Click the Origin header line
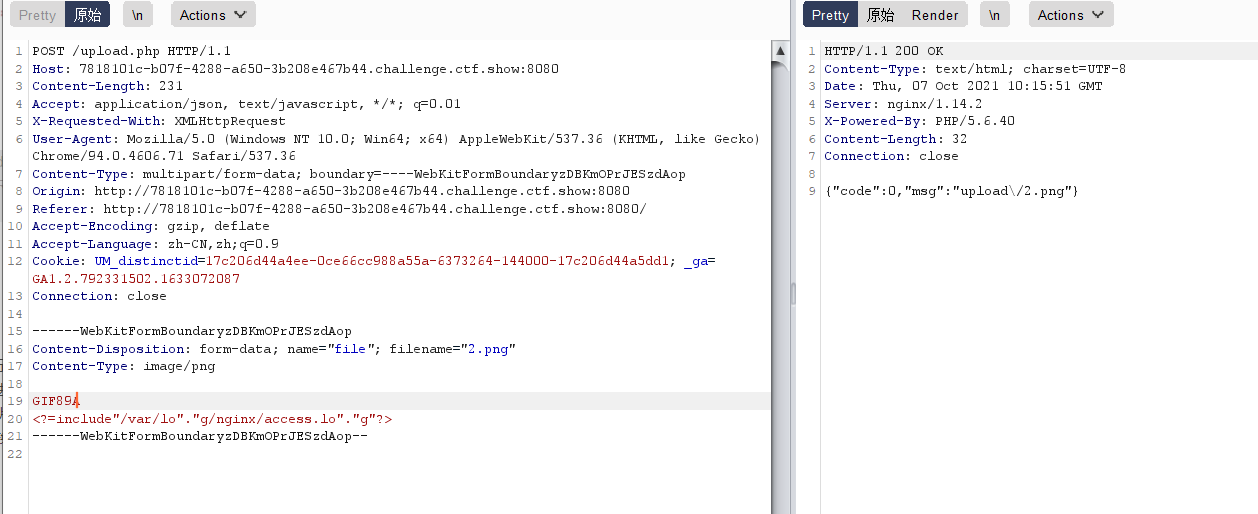This screenshot has height=514, width=1258. [x=331, y=191]
